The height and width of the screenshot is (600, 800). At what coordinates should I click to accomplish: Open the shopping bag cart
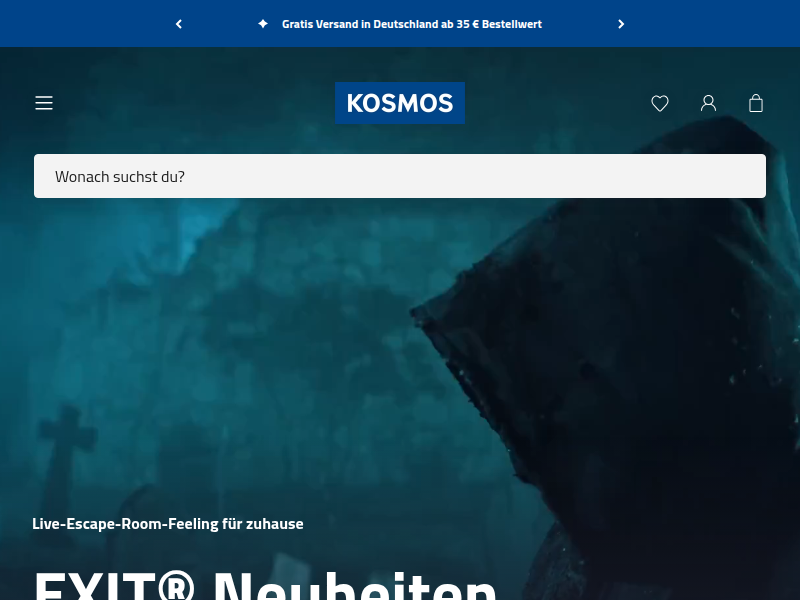[x=756, y=103]
